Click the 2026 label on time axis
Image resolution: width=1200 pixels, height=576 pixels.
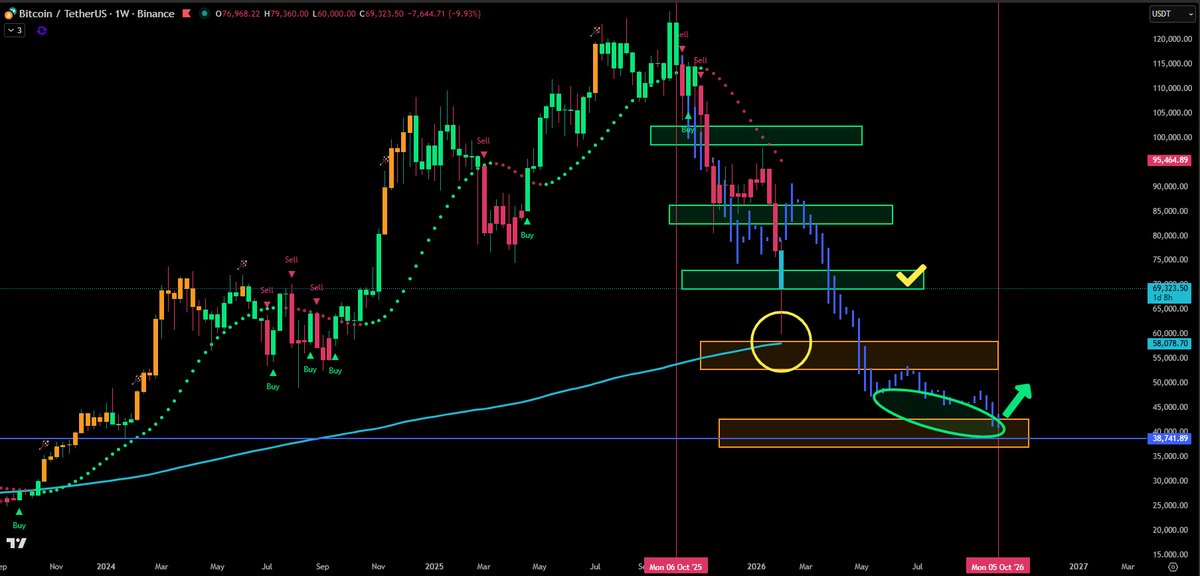[754, 566]
